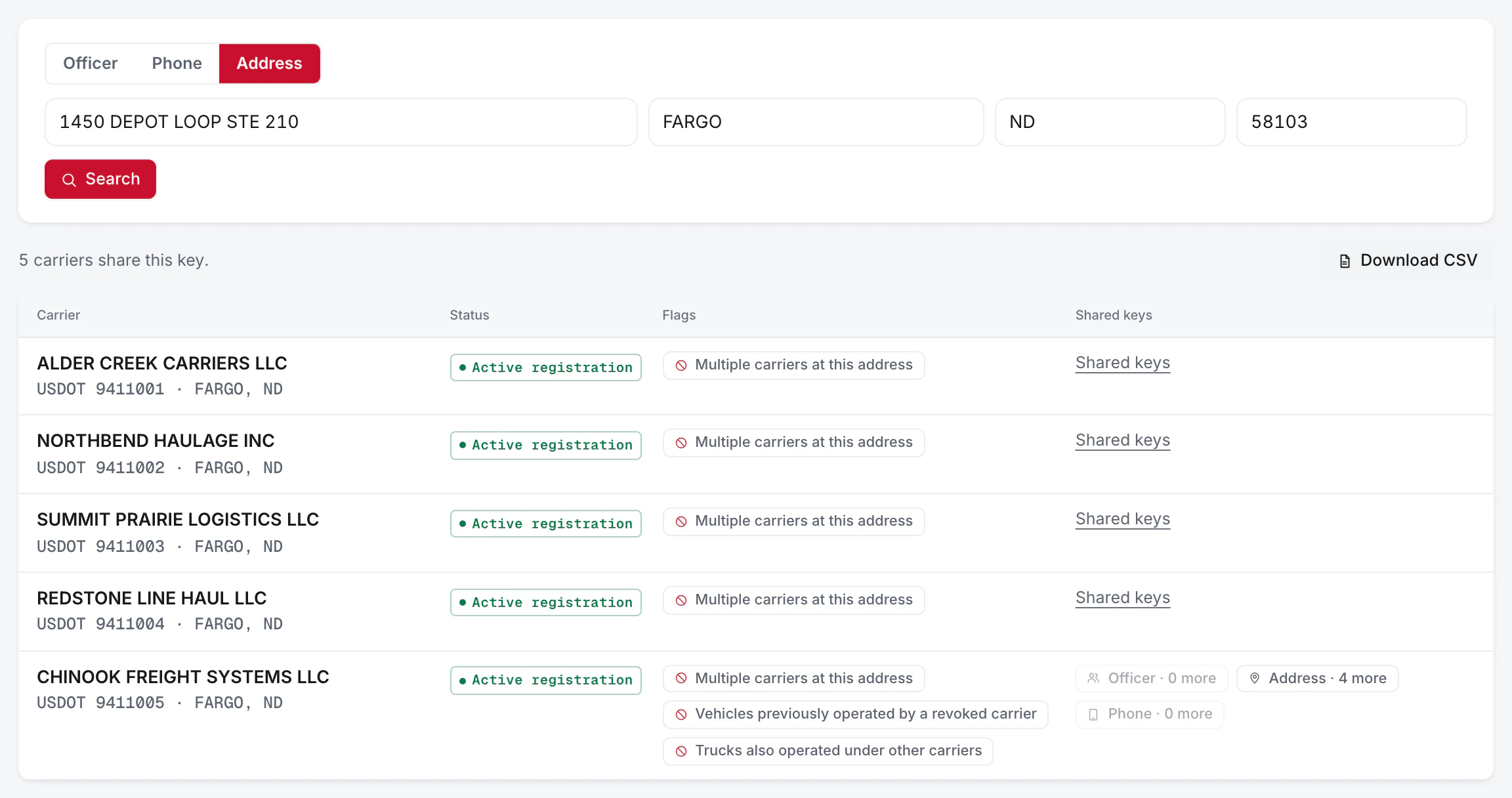This screenshot has width=1512, height=798.
Task: Click the Trucks also operated flag icon
Action: (x=681, y=751)
